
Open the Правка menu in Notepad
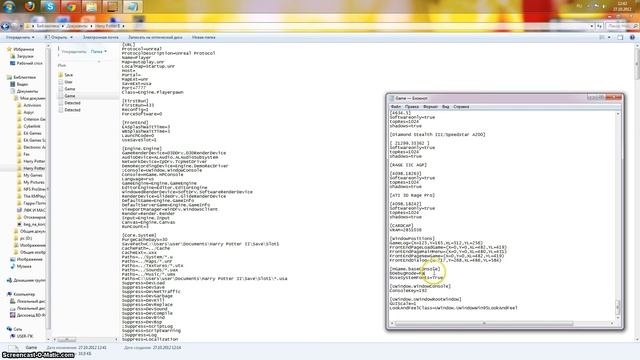point(412,107)
